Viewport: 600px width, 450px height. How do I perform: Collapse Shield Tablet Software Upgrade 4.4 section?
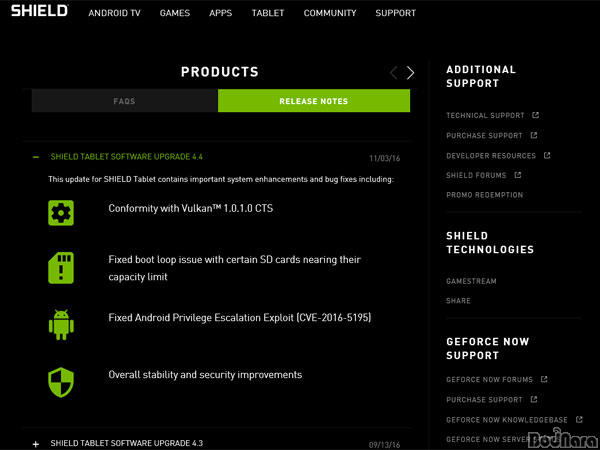[36, 157]
